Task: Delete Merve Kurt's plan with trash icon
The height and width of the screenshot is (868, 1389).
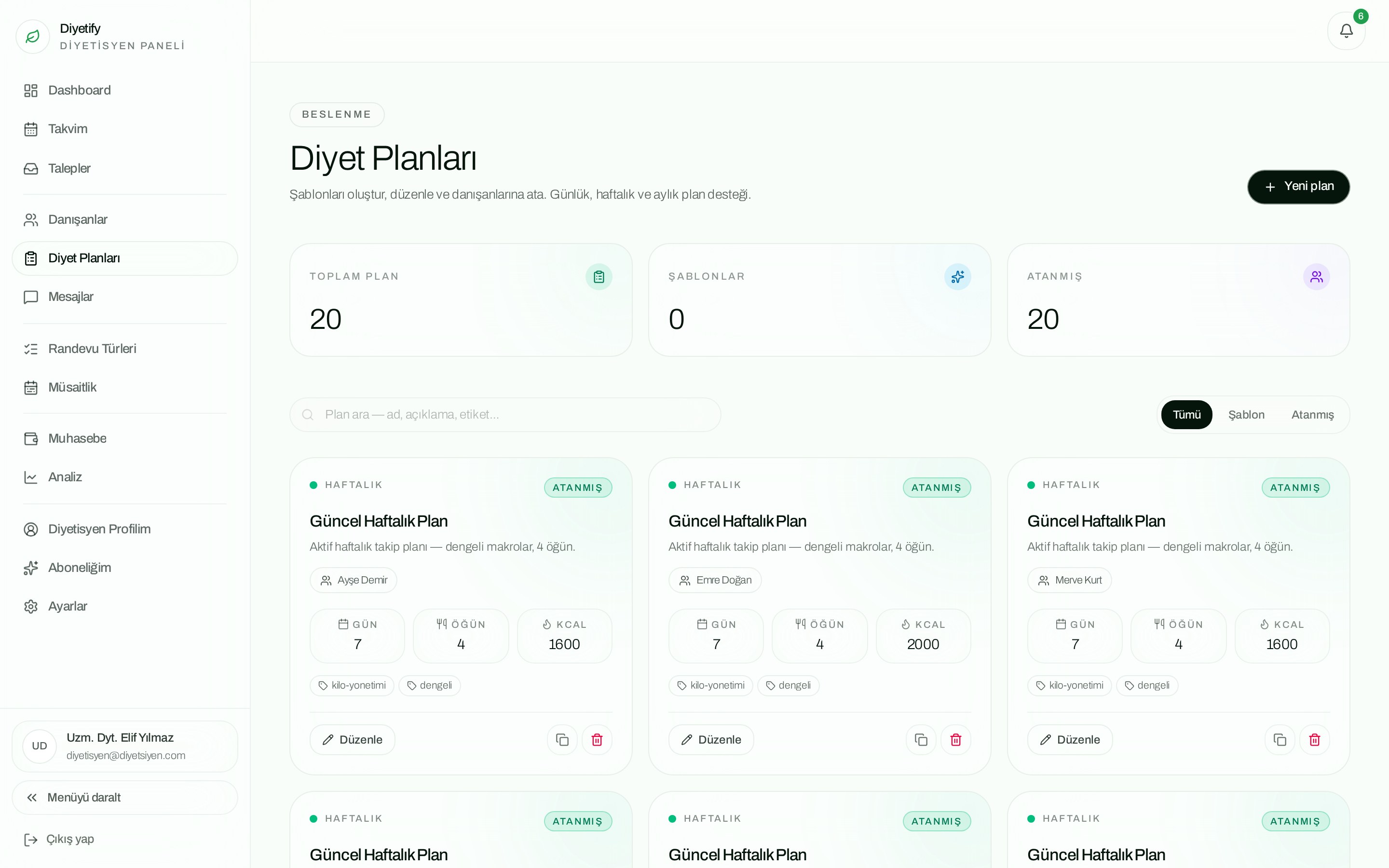Action: click(x=1314, y=739)
